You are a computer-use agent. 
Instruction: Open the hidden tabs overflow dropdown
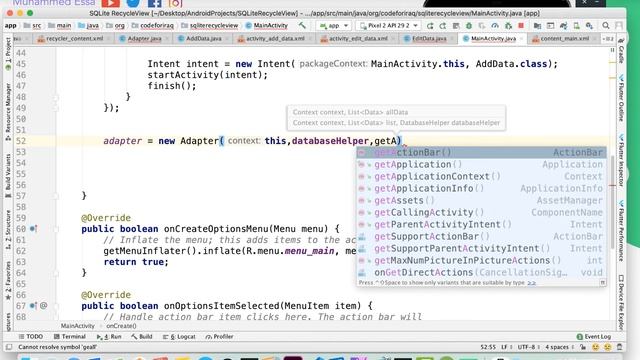[608, 39]
